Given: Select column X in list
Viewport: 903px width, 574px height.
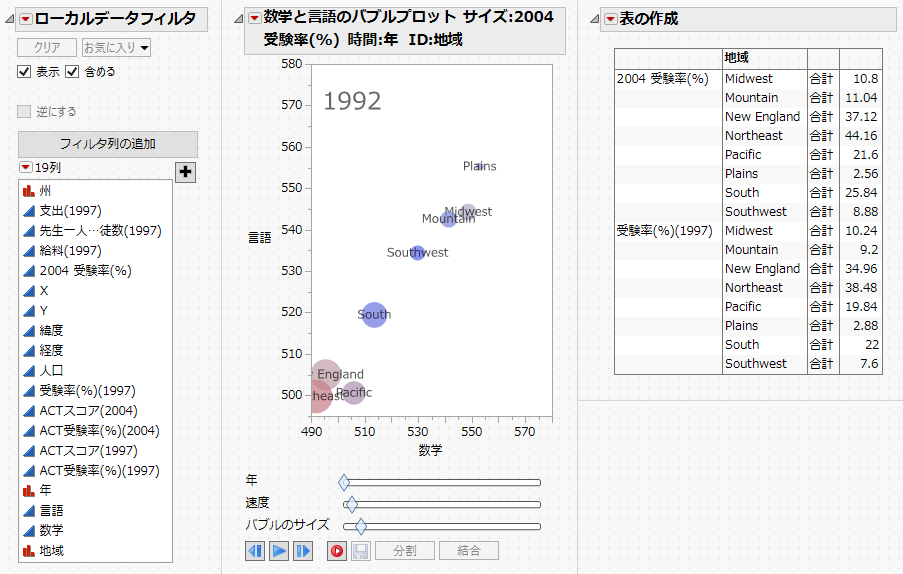Looking at the screenshot, I should tap(44, 291).
